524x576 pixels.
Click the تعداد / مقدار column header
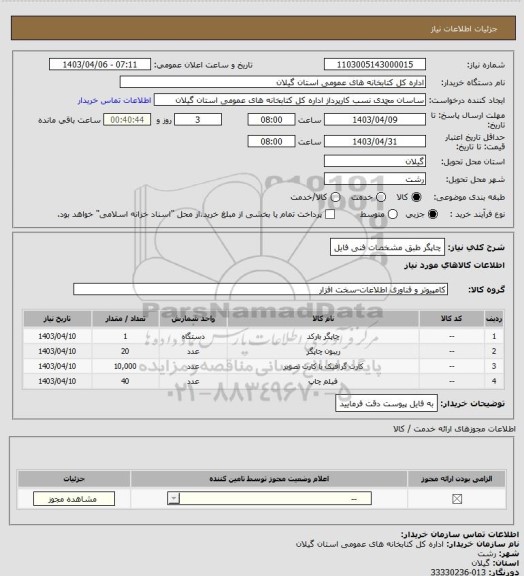tap(125, 319)
